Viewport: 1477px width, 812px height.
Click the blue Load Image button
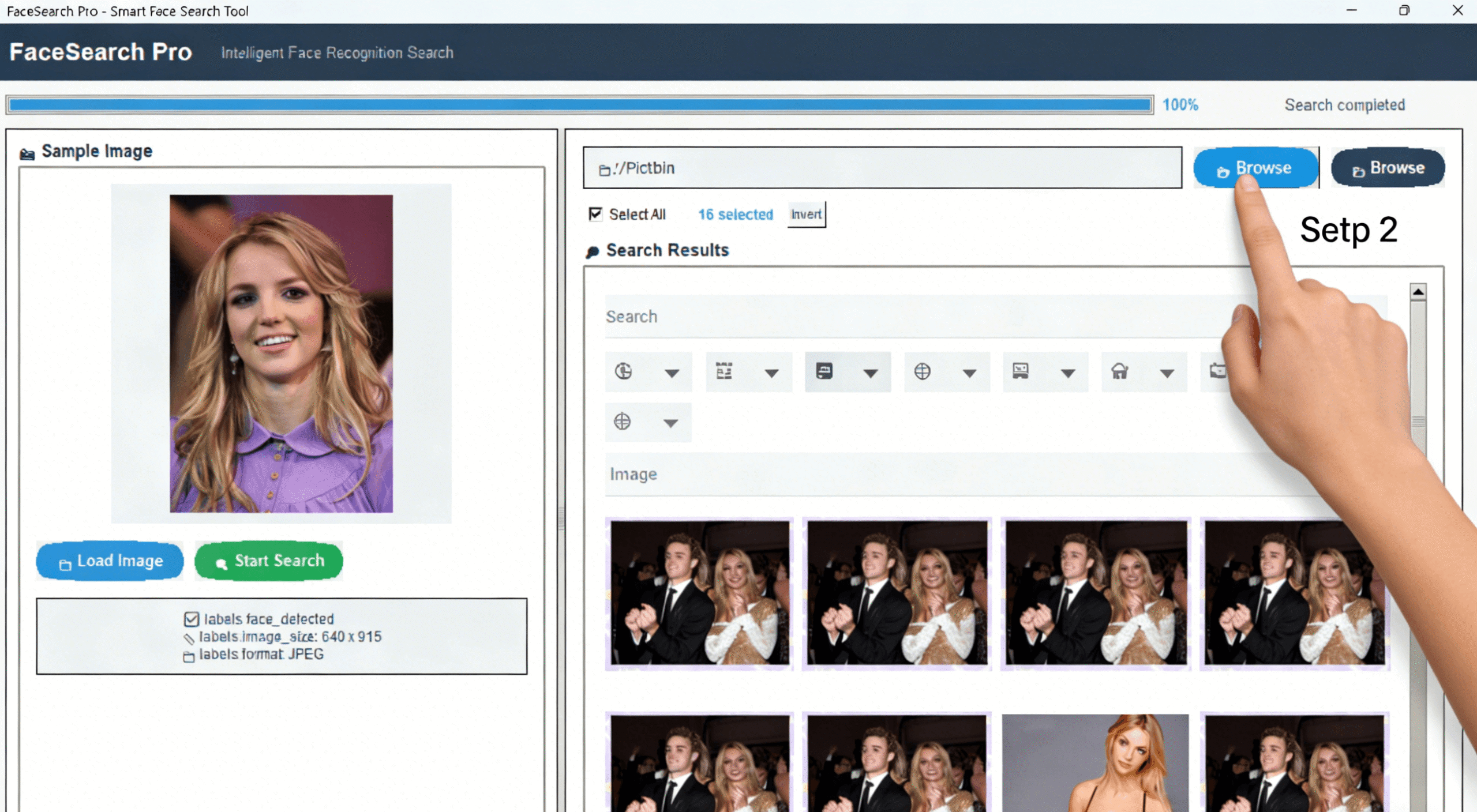coord(110,561)
